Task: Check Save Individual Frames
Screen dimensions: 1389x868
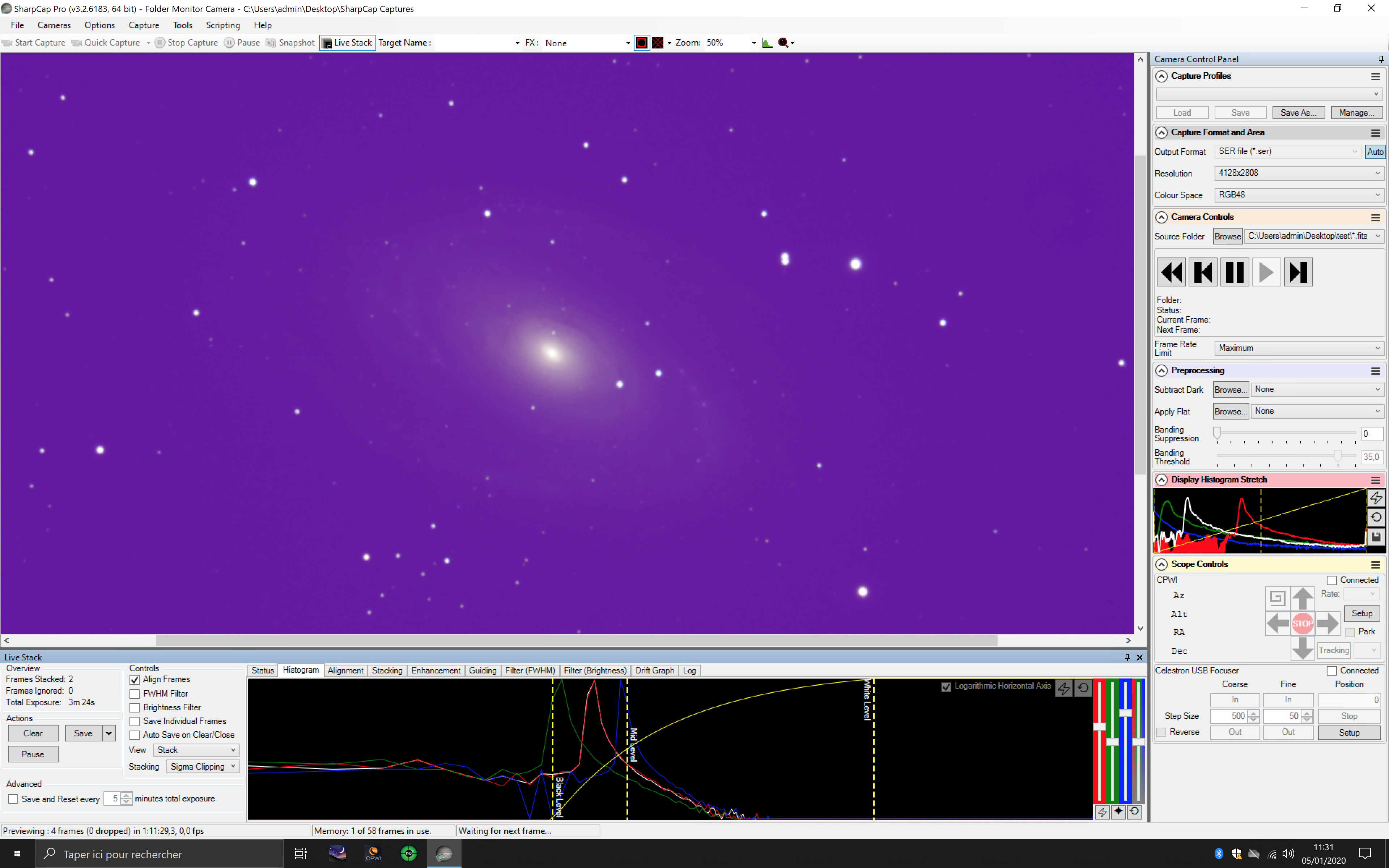Action: click(135, 722)
